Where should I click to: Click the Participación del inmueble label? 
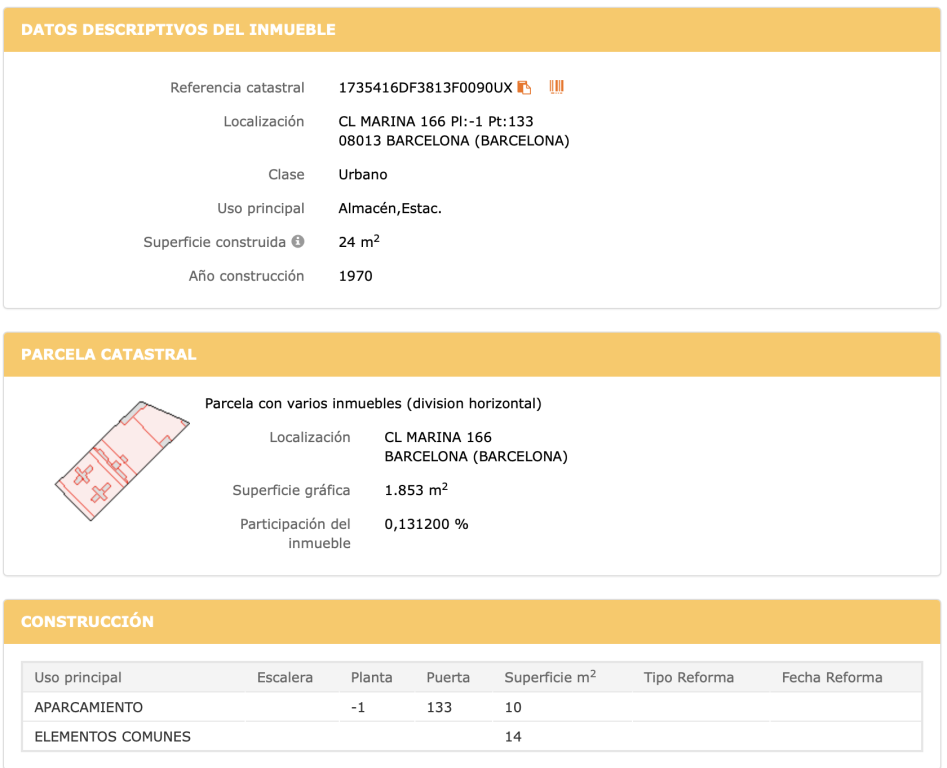(295, 534)
